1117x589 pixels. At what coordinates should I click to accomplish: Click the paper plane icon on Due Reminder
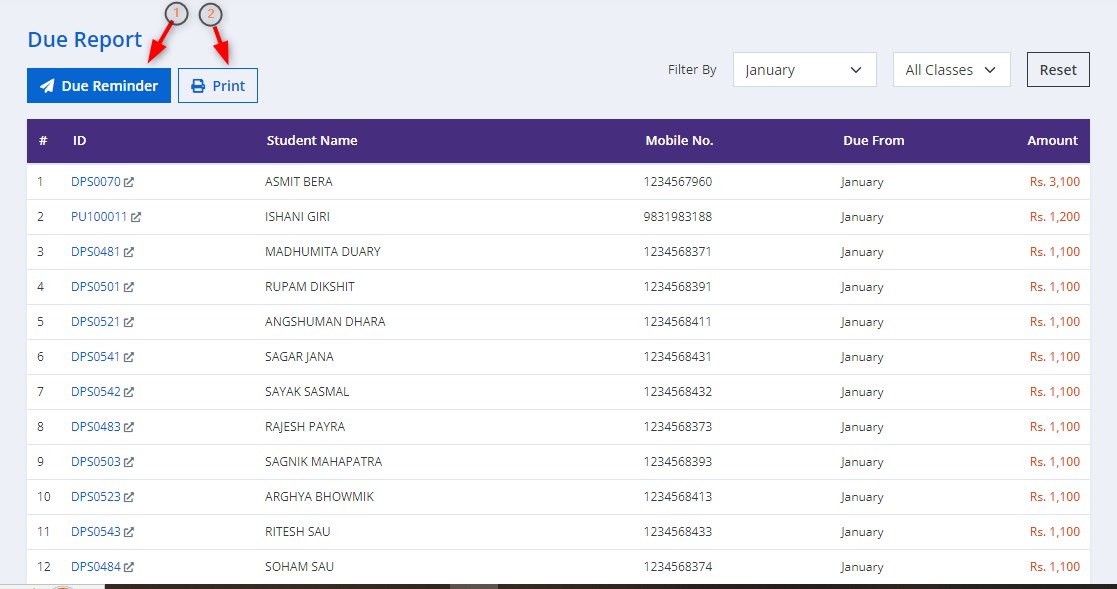pos(47,85)
